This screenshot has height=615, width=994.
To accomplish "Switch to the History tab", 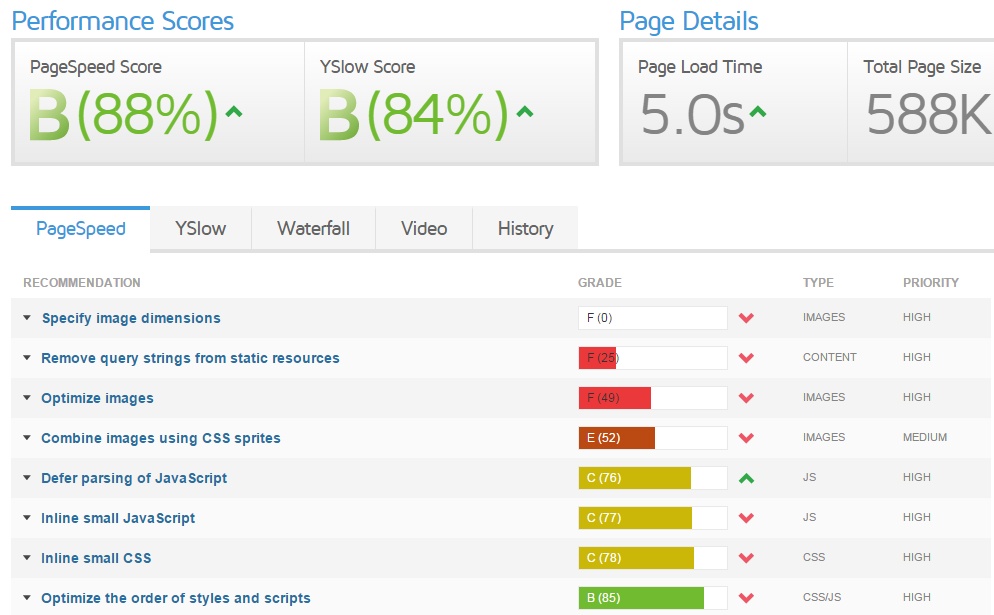I will (525, 229).
